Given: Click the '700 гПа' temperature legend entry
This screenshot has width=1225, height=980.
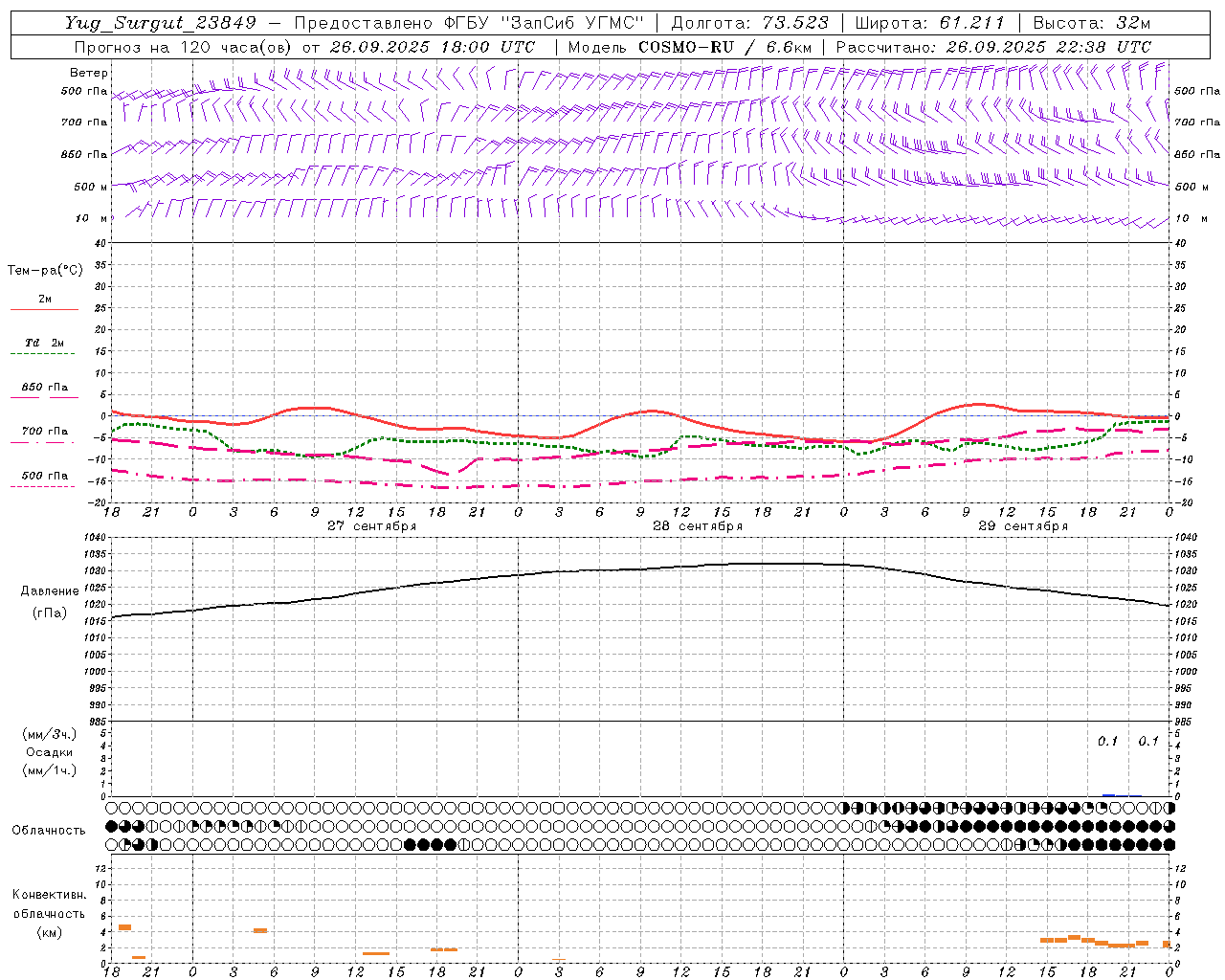Looking at the screenshot, I should coord(44,432).
